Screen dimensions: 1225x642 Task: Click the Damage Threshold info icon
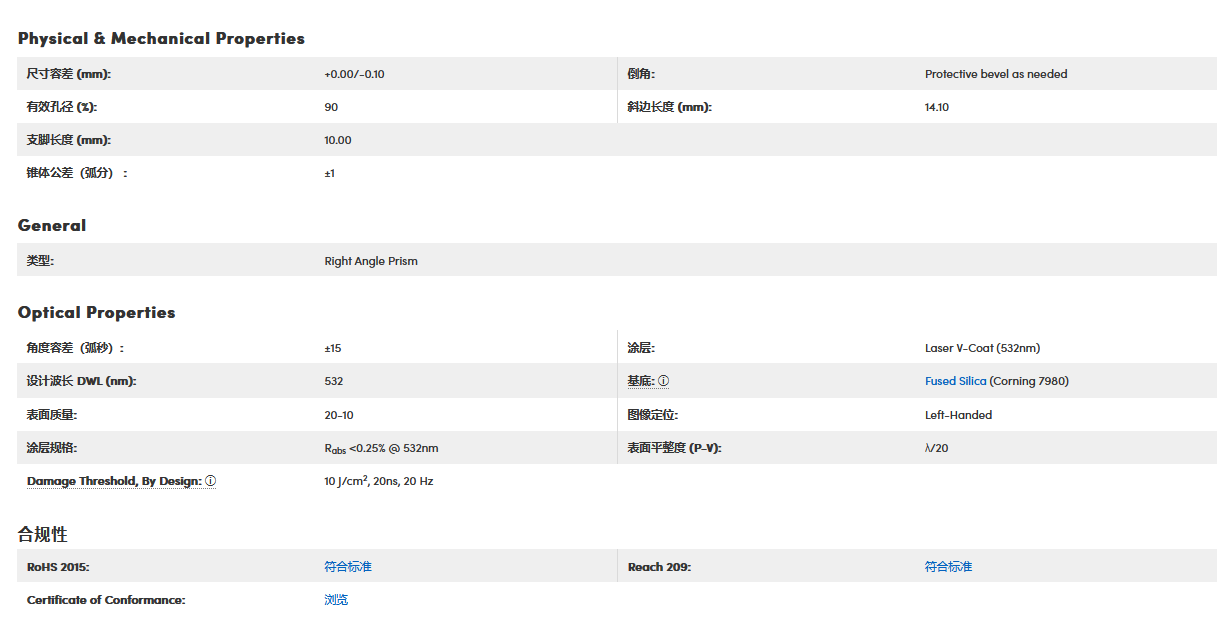click(210, 481)
